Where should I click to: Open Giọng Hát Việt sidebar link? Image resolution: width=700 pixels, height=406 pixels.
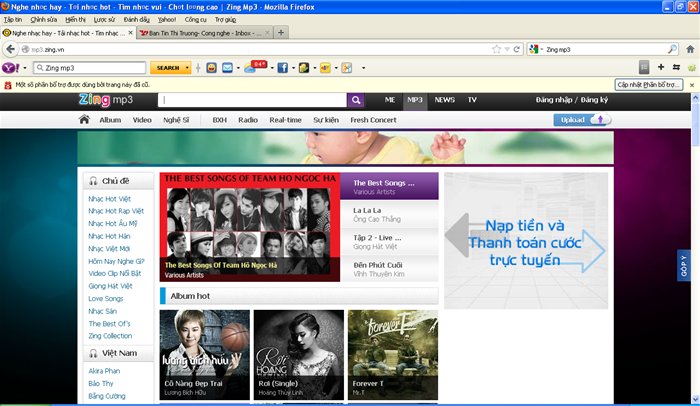pos(110,286)
